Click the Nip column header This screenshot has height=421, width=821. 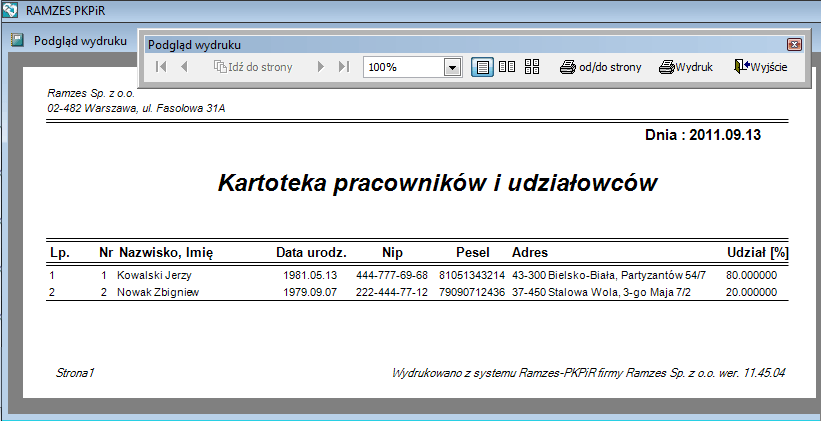coord(392,252)
